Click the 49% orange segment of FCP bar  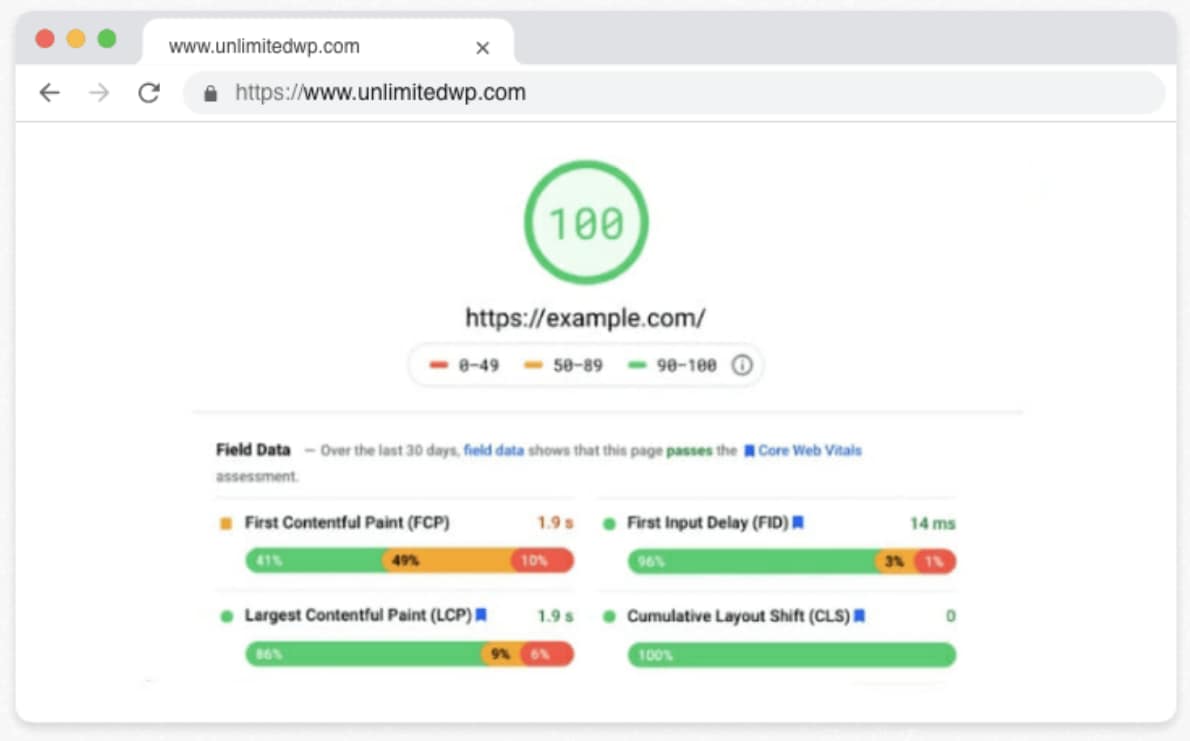coord(446,560)
